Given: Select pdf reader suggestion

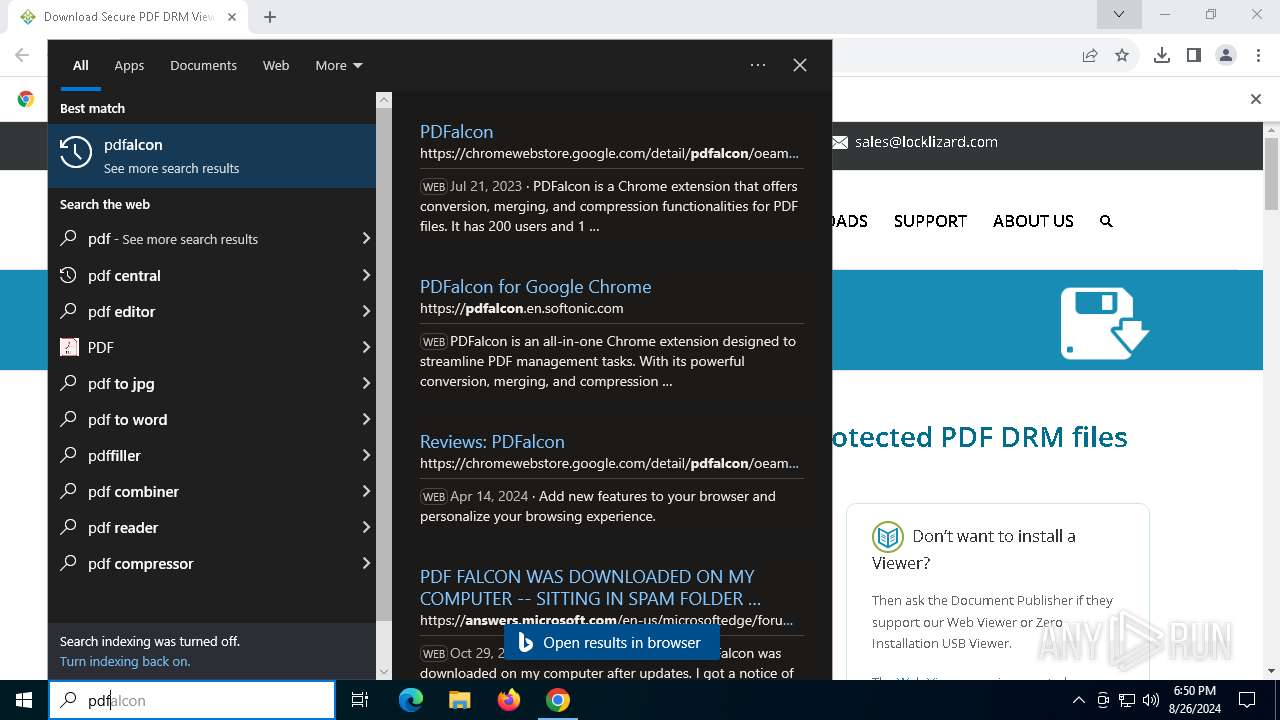Looking at the screenshot, I should (x=212, y=527).
